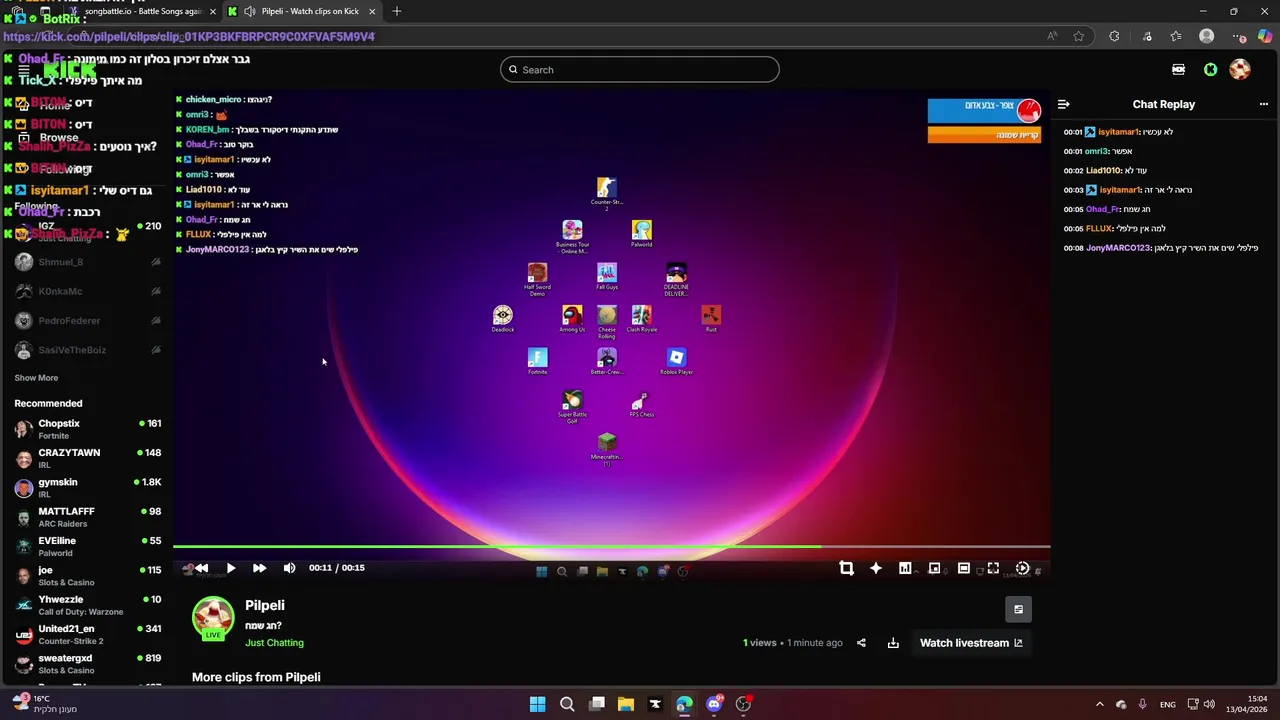Open recommended channel joe
The width and height of the screenshot is (1280, 720).
click(x=87, y=576)
